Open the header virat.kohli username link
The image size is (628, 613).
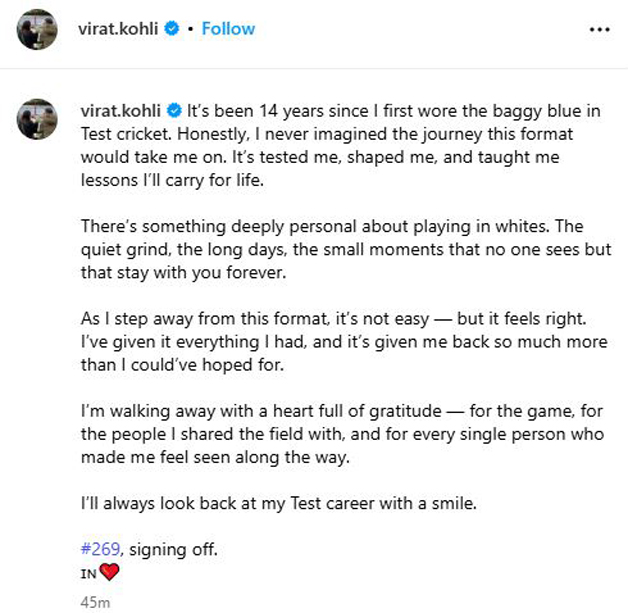pos(120,29)
